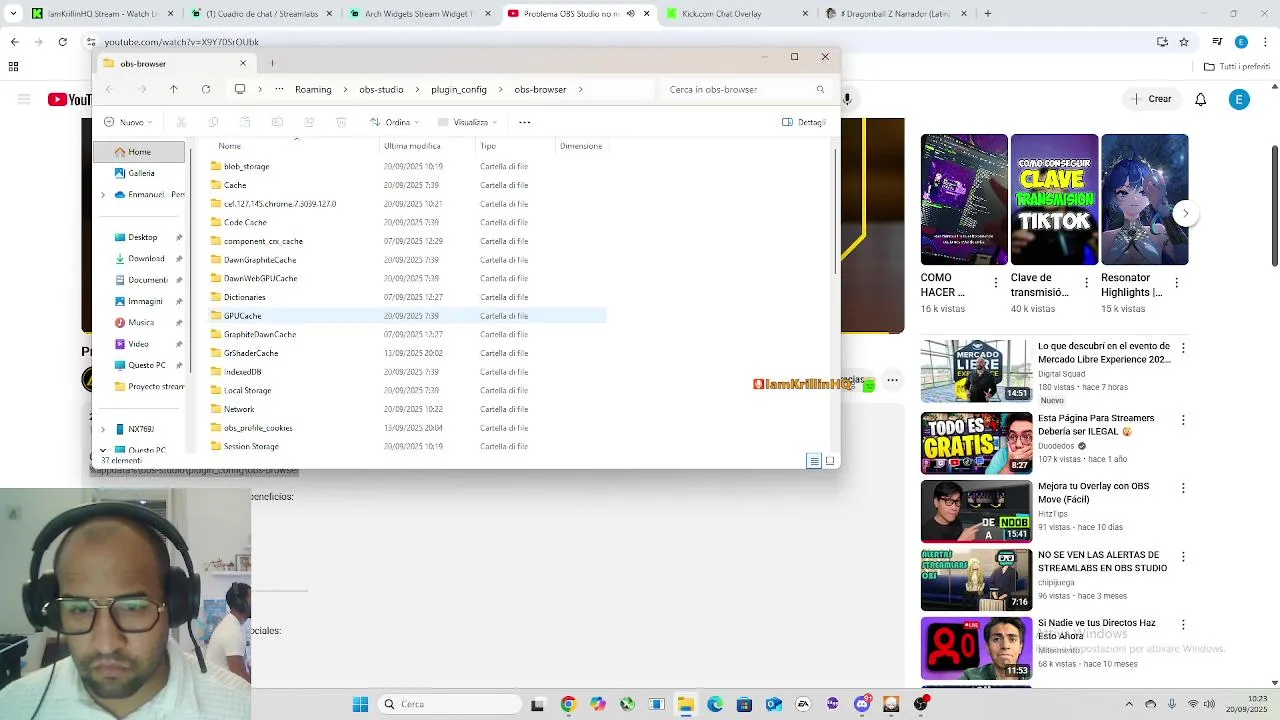Open the YouTube account avatar menu
The image size is (1280, 720).
pyautogui.click(x=1239, y=99)
